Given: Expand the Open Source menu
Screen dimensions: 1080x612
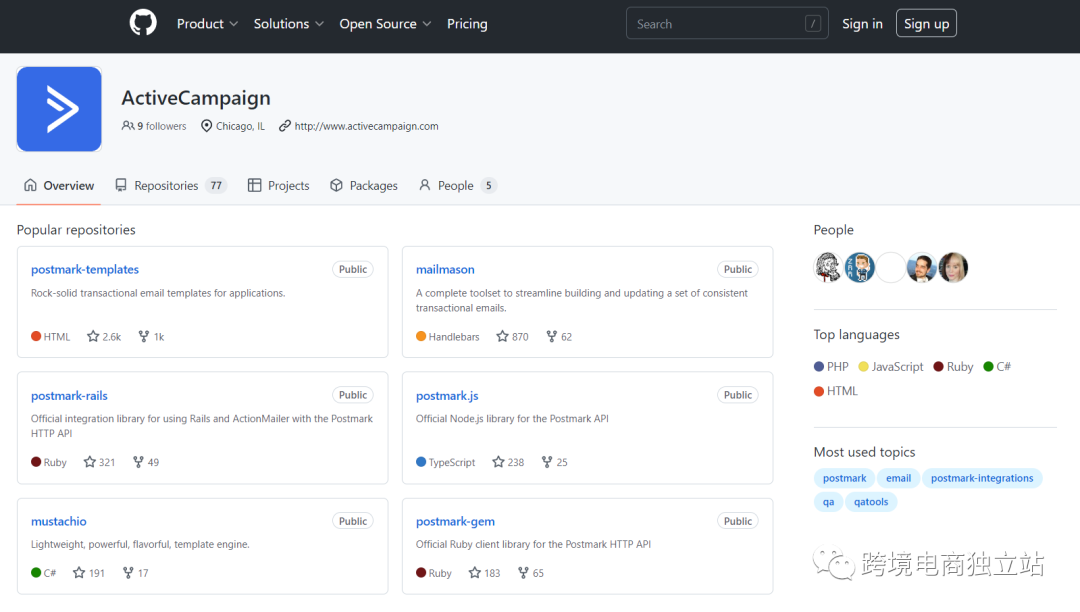Looking at the screenshot, I should [x=385, y=23].
